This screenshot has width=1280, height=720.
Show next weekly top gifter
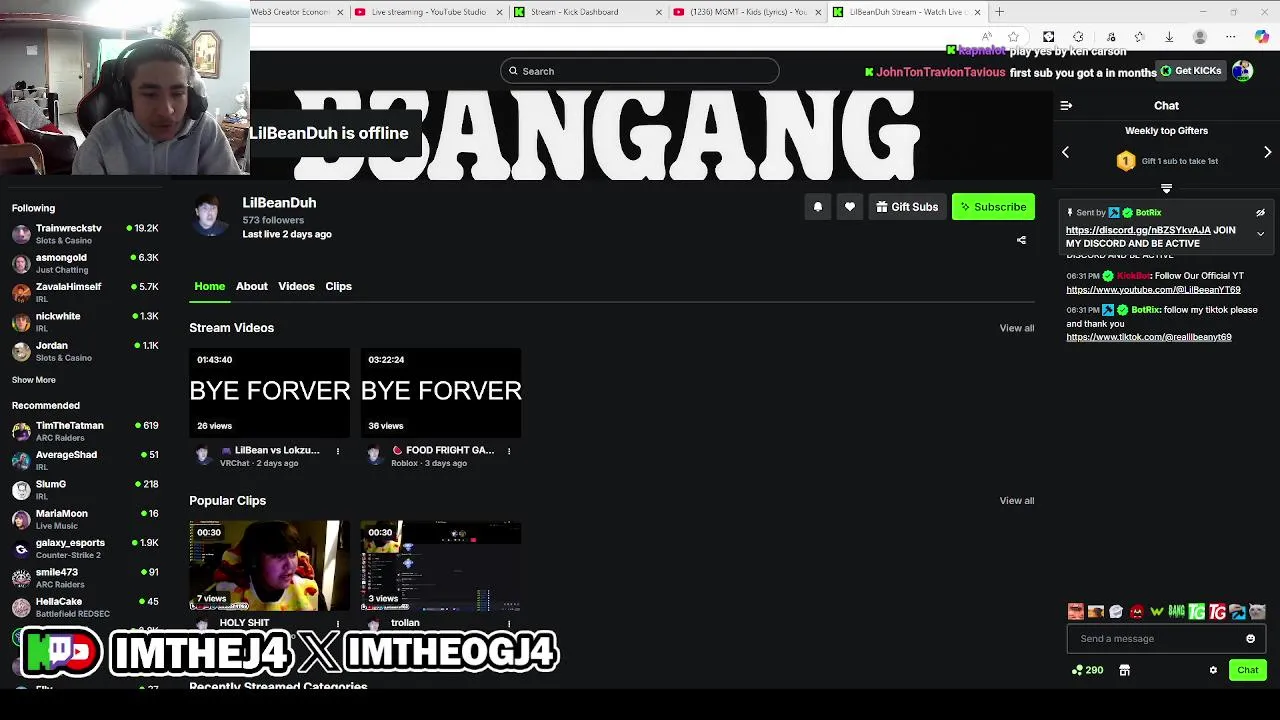pyautogui.click(x=1267, y=152)
